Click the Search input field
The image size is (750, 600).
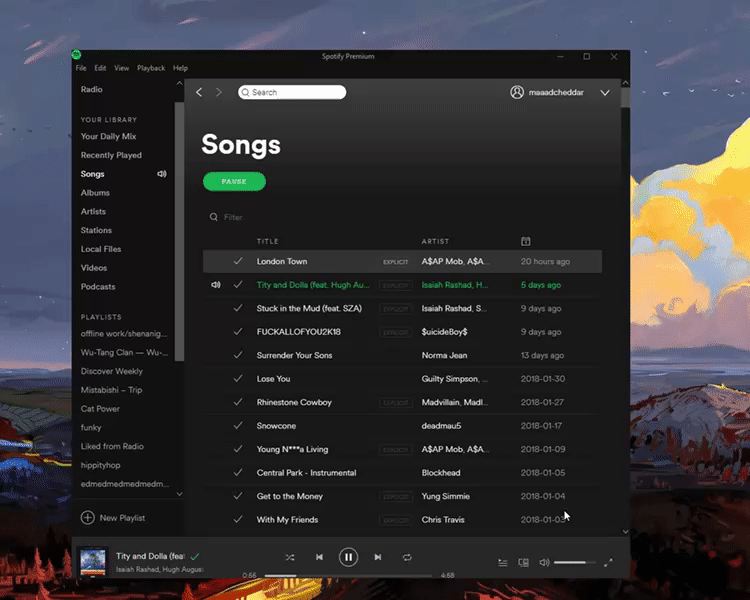click(292, 92)
